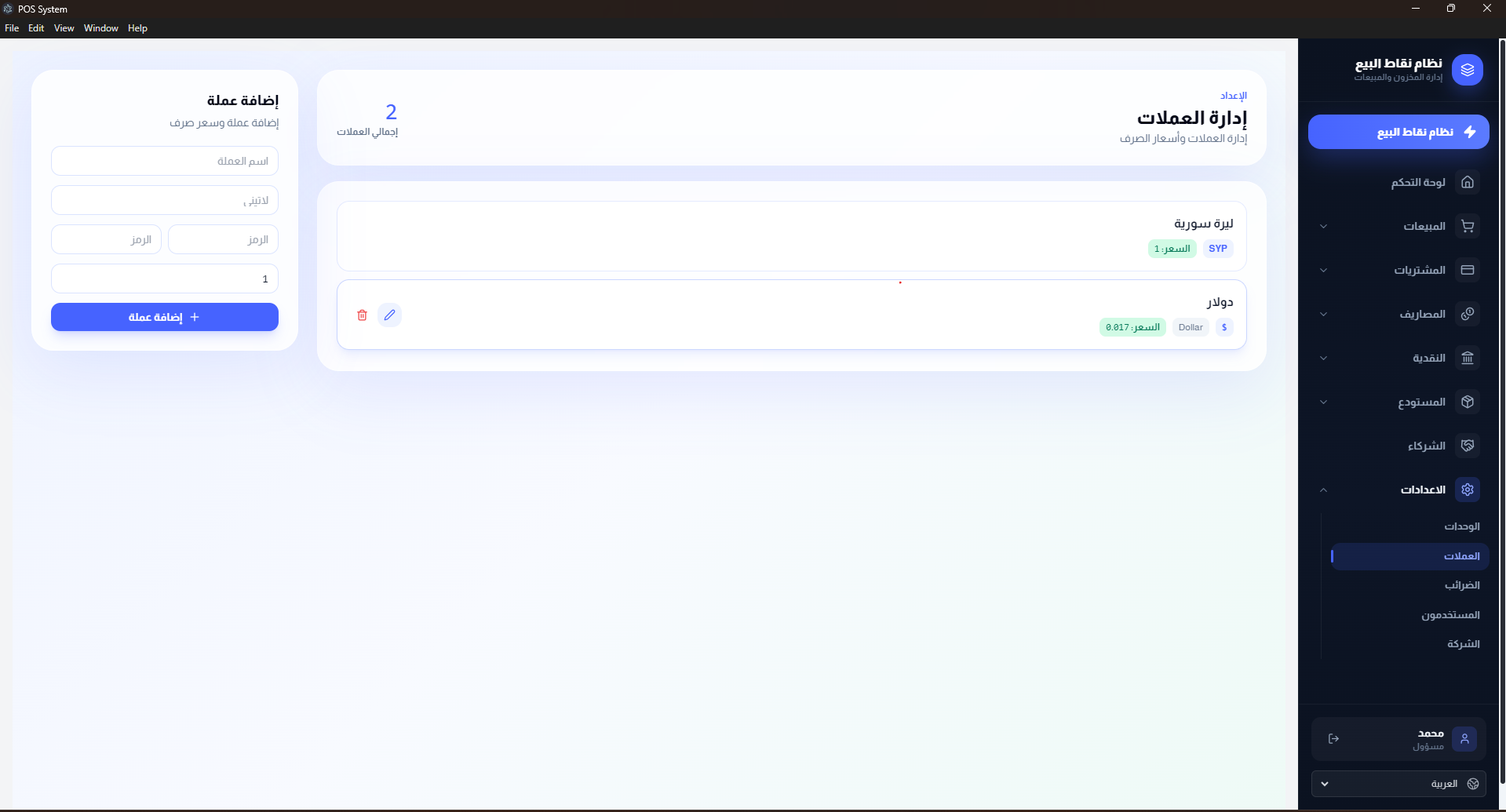Click the gear icon for الاعدادات

tap(1468, 490)
